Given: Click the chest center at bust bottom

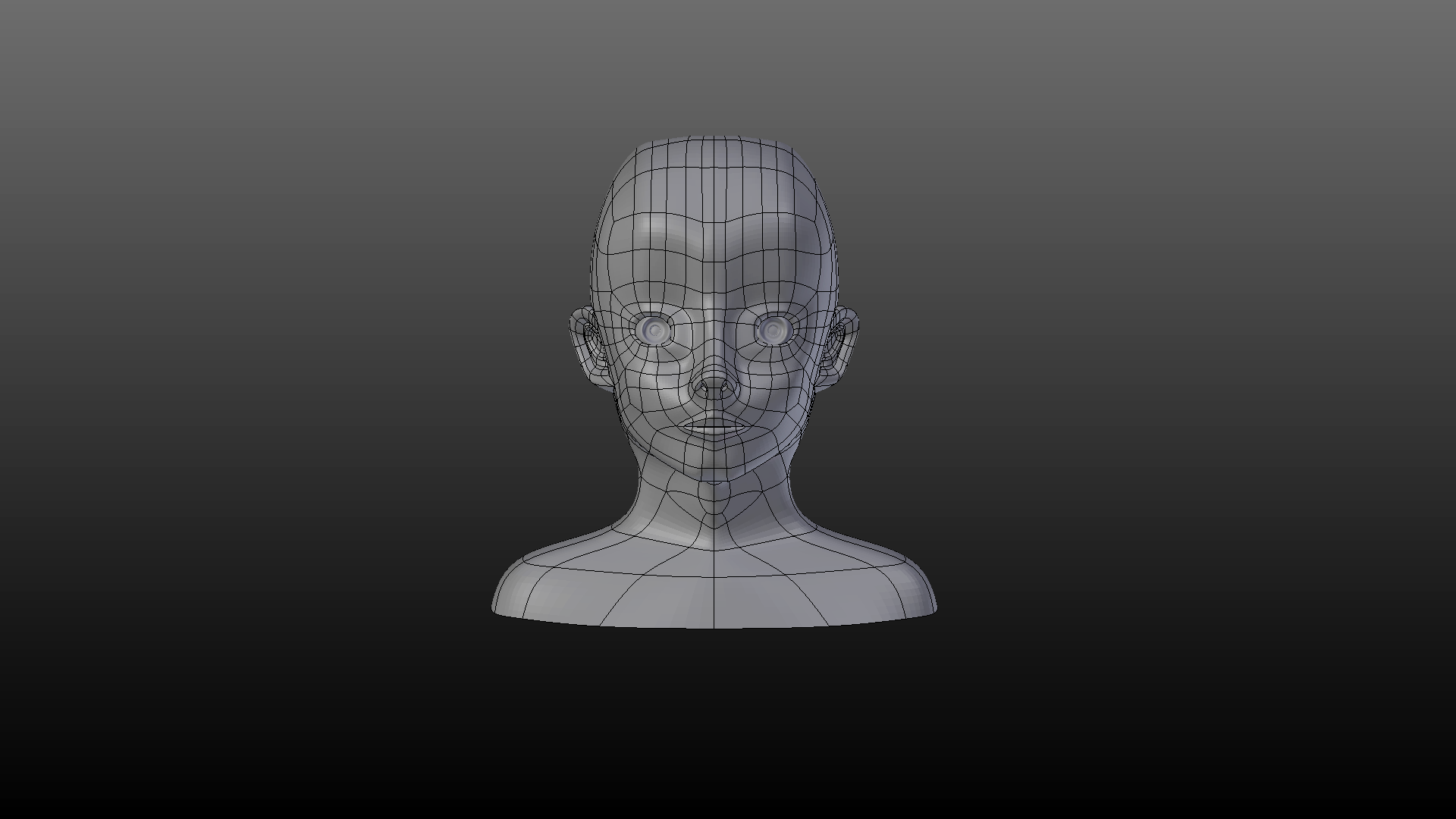Looking at the screenshot, I should [714, 607].
